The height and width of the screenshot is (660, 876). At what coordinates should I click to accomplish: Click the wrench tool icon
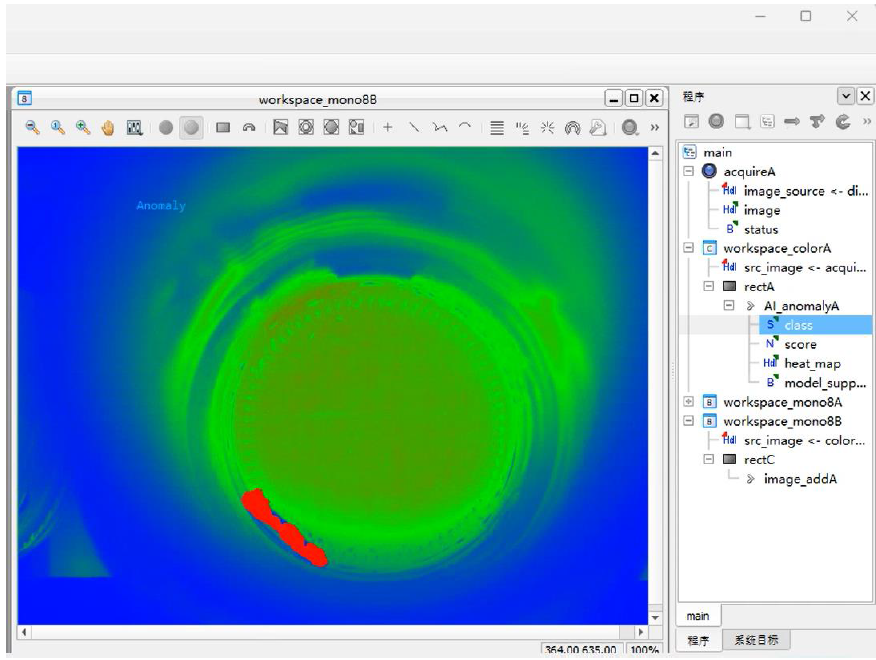(x=598, y=128)
